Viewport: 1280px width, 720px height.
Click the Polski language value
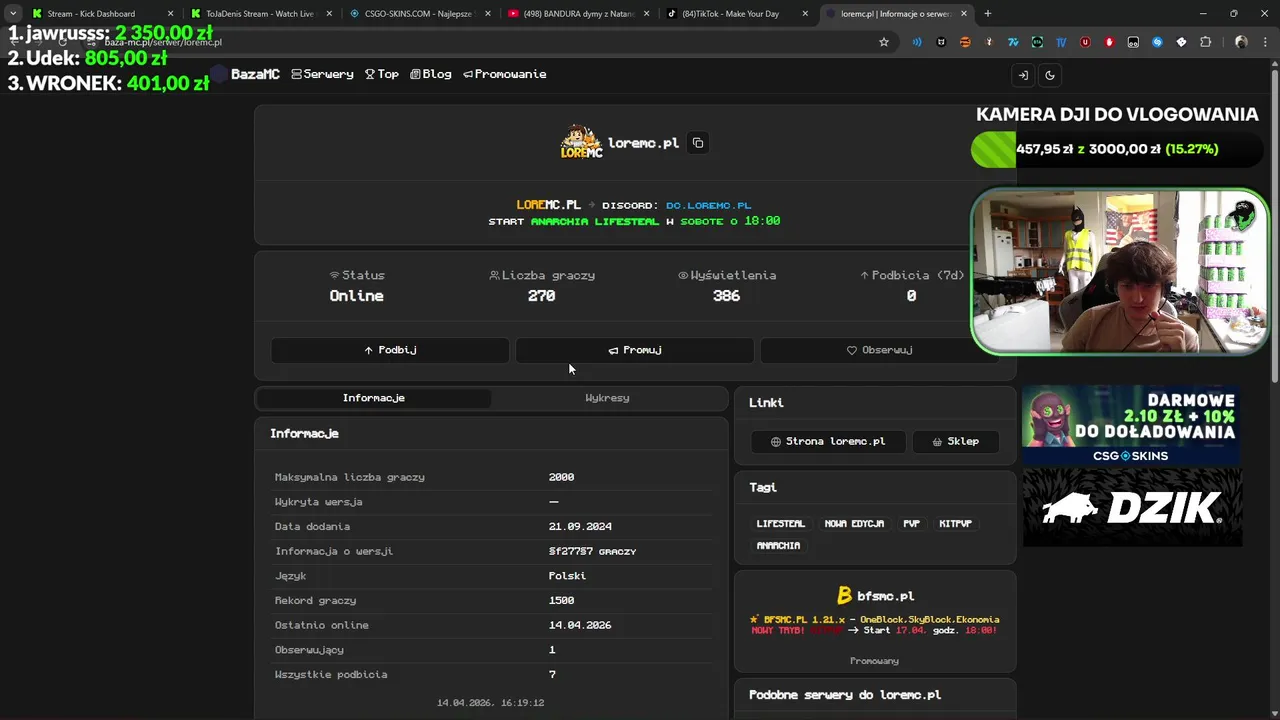tap(567, 576)
